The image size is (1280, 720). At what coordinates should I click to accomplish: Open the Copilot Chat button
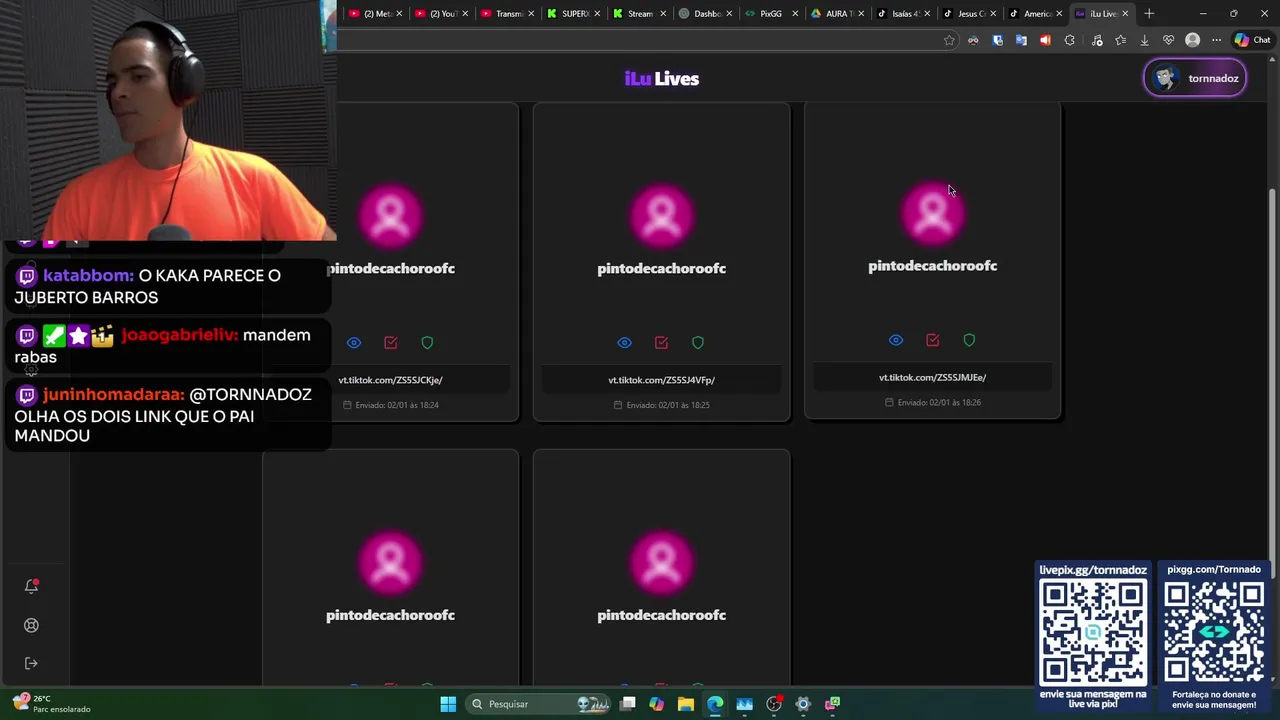(1252, 40)
